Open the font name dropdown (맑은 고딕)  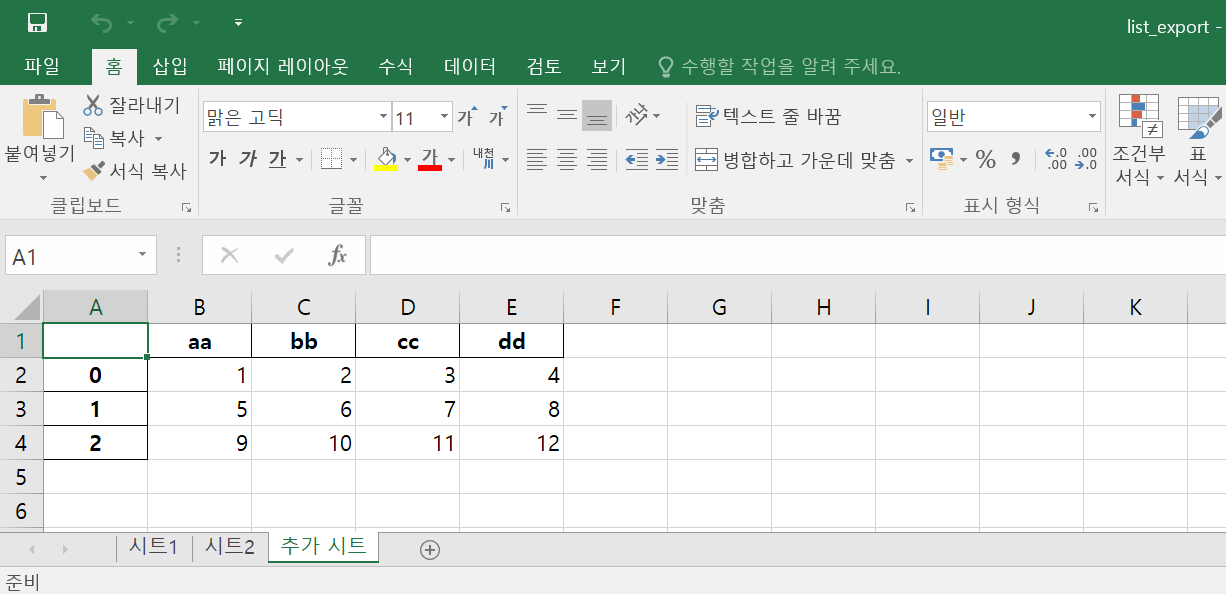(x=383, y=117)
